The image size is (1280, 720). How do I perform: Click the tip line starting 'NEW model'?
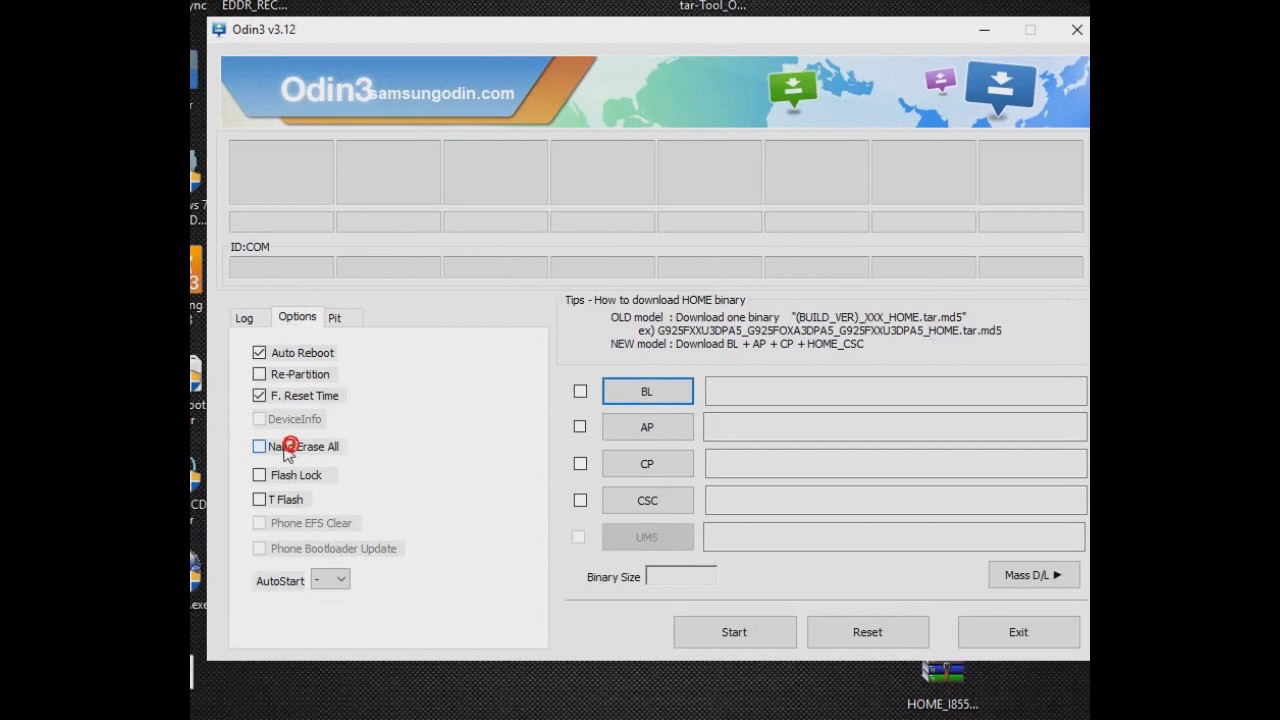[x=737, y=343]
